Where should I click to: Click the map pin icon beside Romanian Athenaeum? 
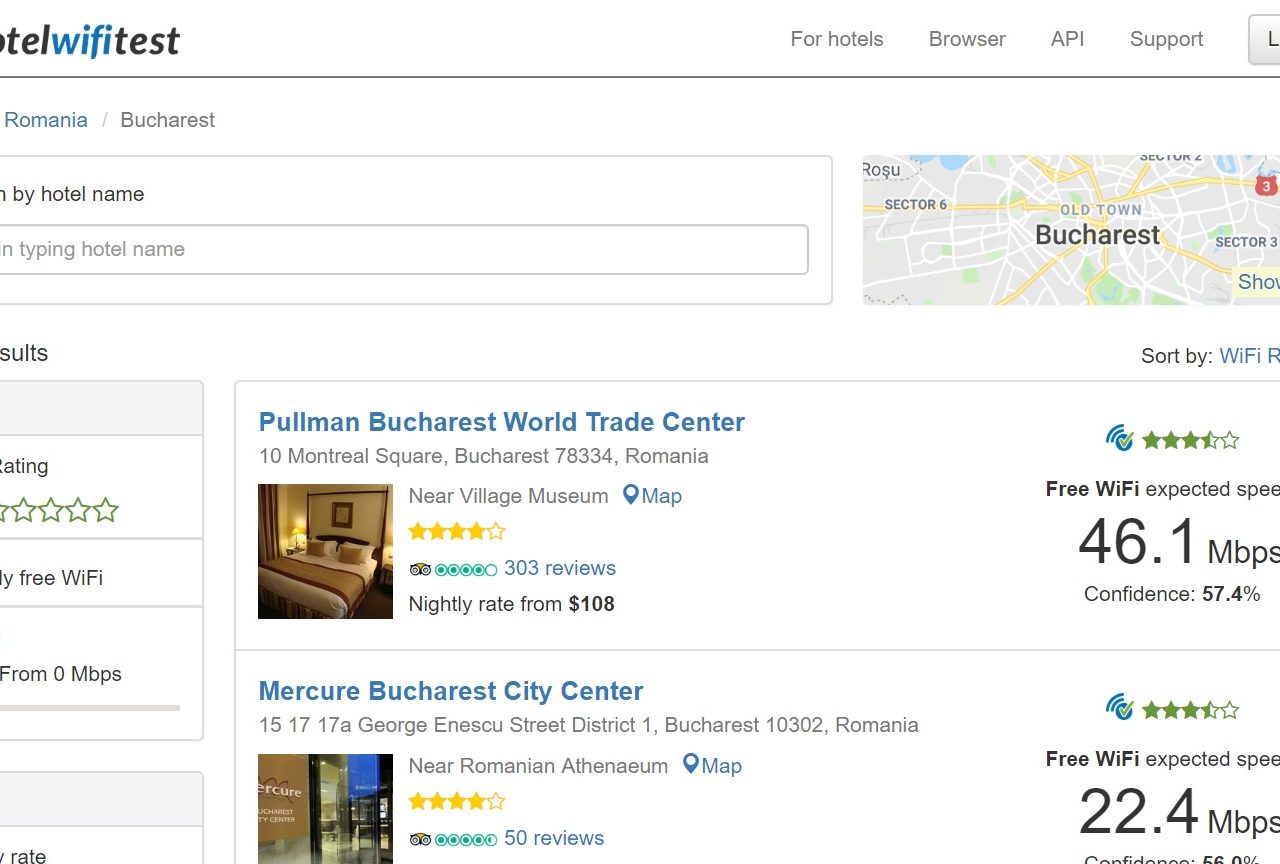690,765
